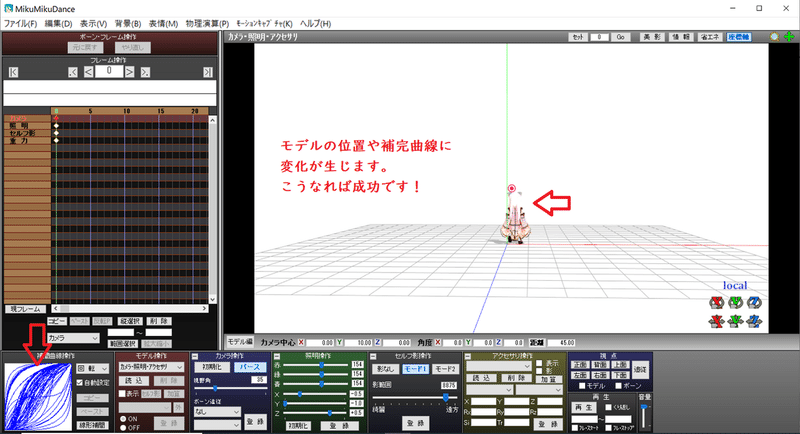Open the 編集(D) menu
This screenshot has height=434, width=800.
58,23
